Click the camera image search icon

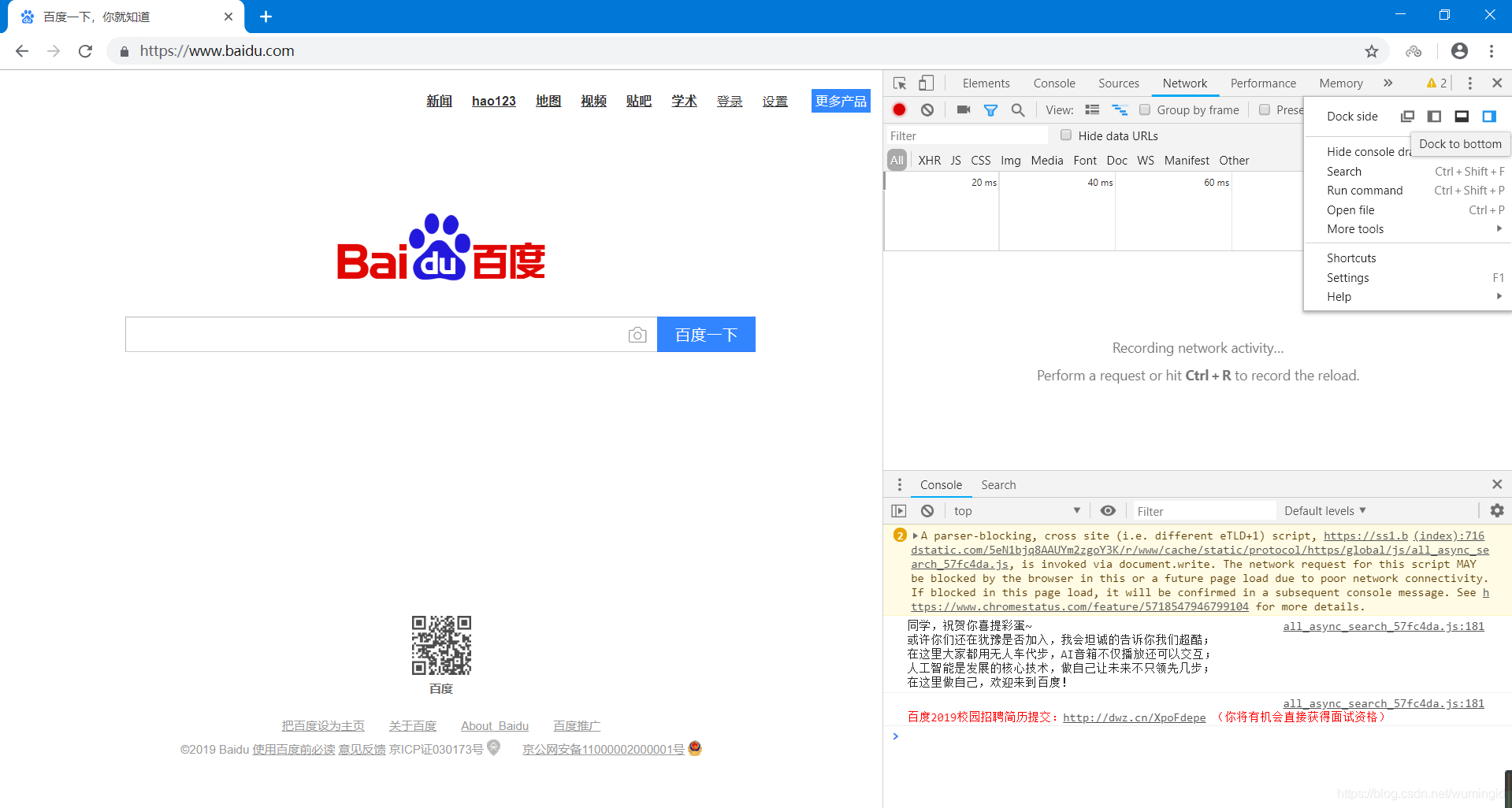click(x=637, y=335)
